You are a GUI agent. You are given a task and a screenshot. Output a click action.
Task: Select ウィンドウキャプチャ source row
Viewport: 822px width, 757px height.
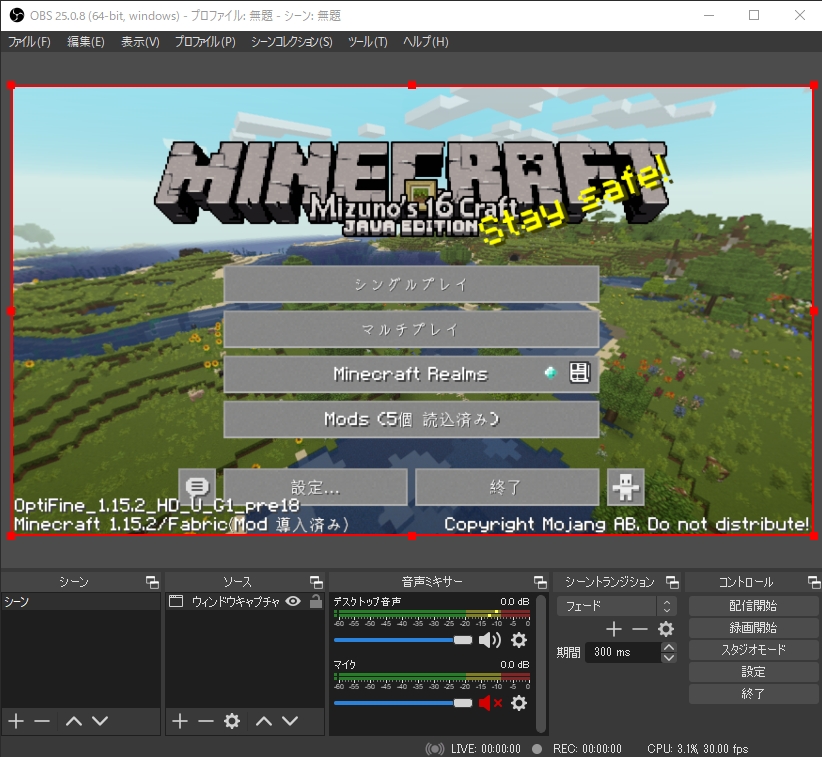[245, 601]
